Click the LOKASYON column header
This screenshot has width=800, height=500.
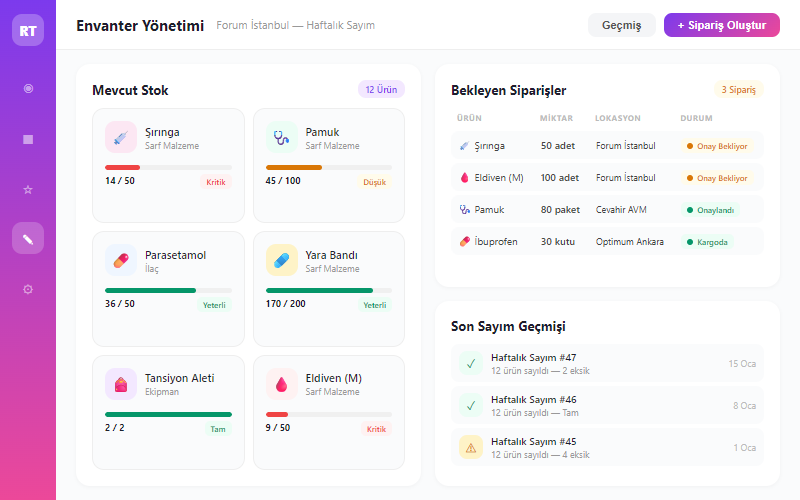tap(618, 118)
